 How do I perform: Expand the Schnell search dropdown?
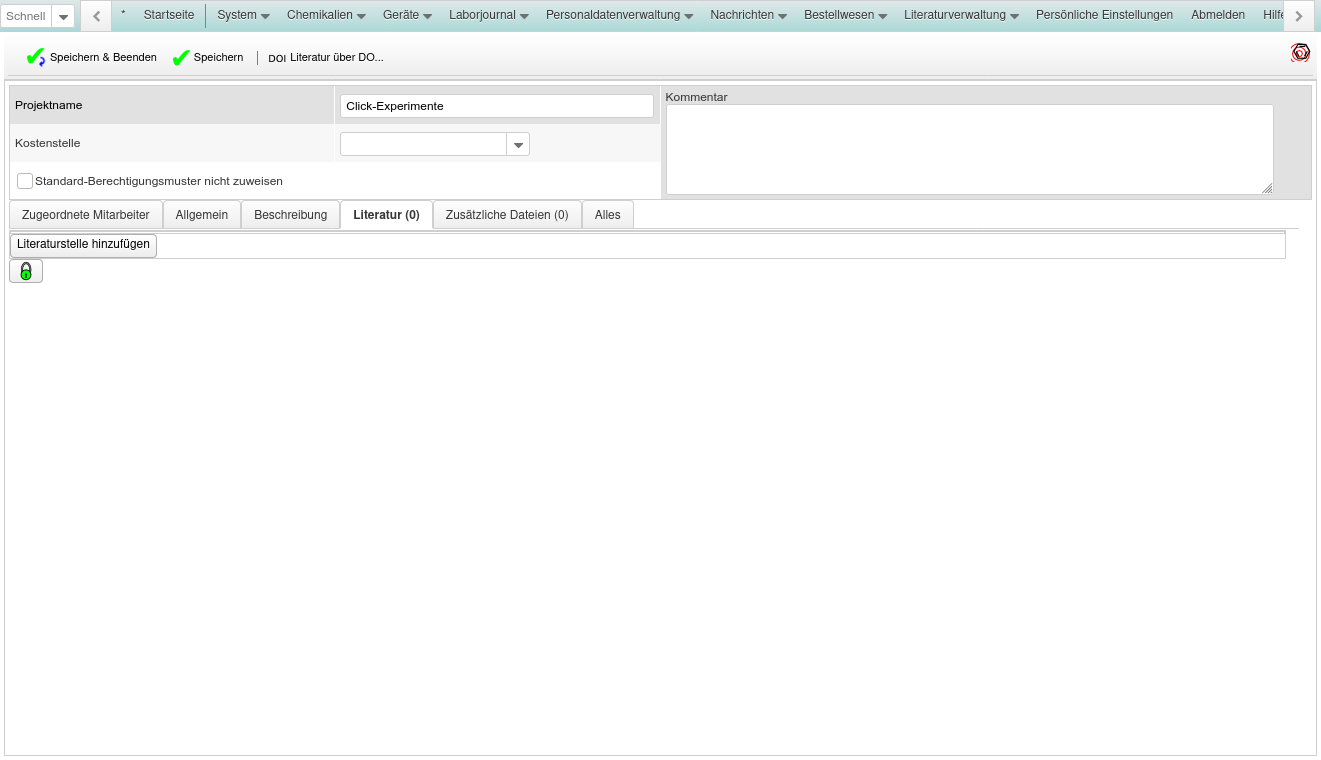[64, 17]
